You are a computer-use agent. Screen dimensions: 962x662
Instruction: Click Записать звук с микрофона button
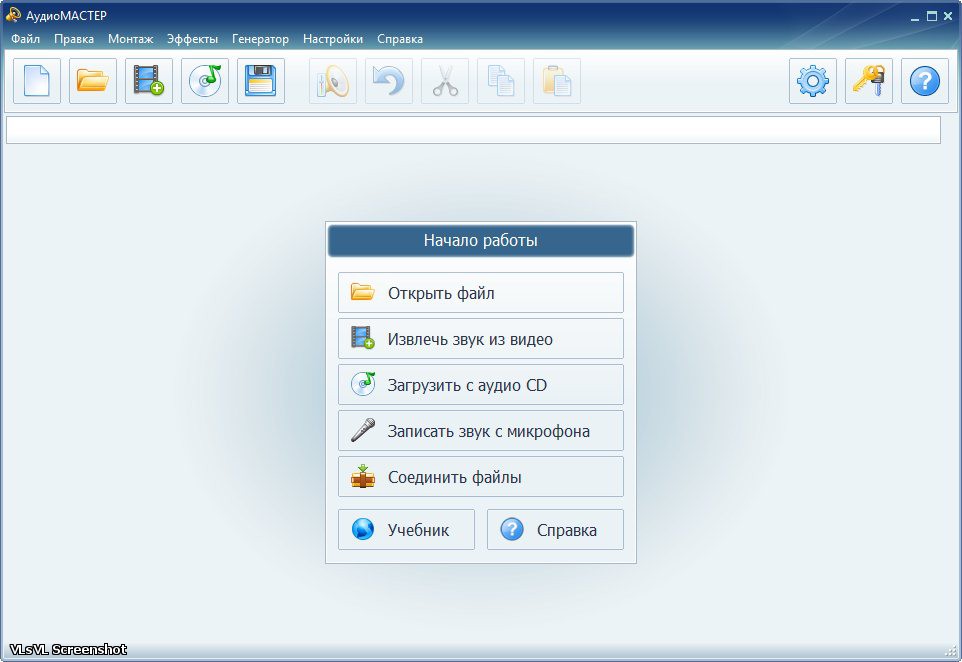point(480,431)
